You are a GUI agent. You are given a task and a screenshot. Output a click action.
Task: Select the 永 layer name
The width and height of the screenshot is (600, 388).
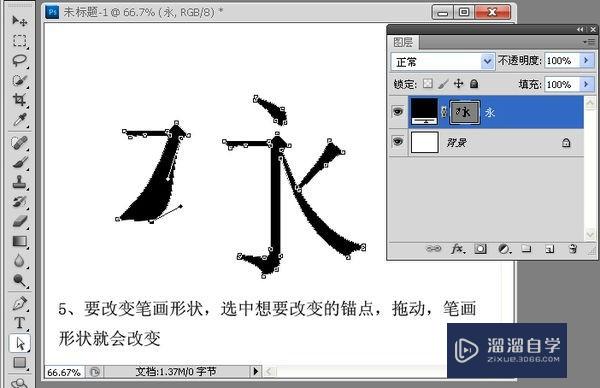click(x=490, y=112)
